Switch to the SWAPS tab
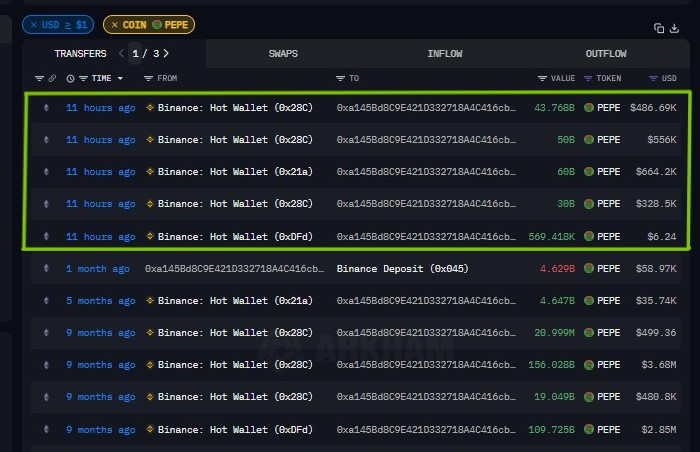 point(283,53)
